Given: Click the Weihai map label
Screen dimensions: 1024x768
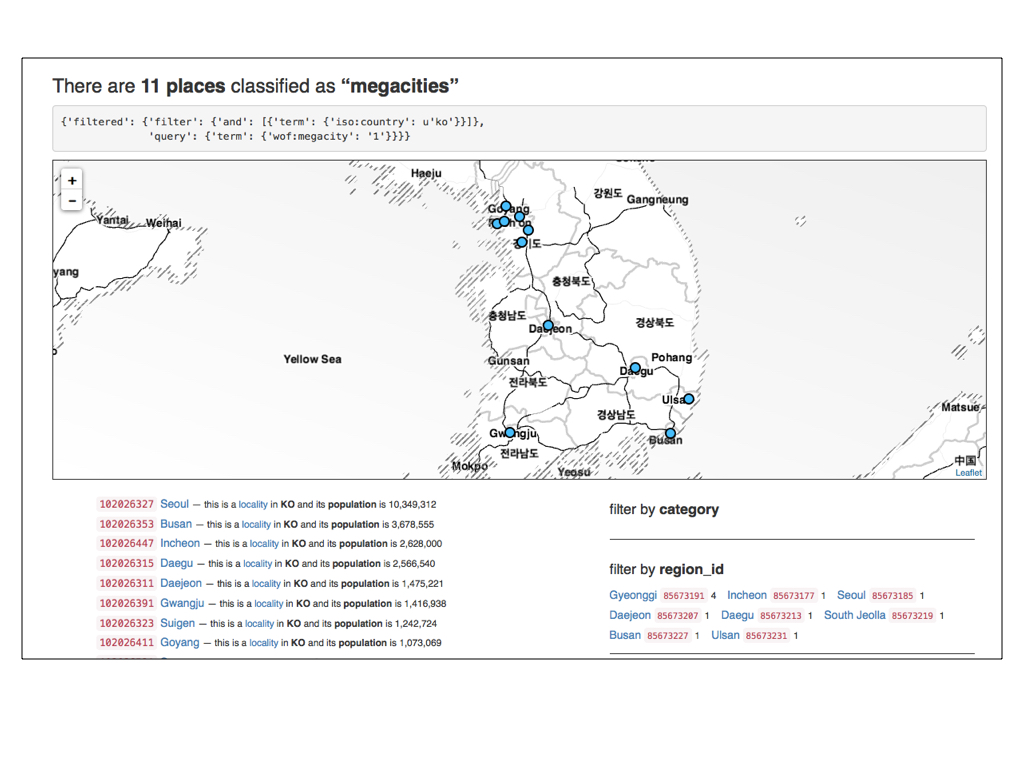Looking at the screenshot, I should [x=163, y=223].
